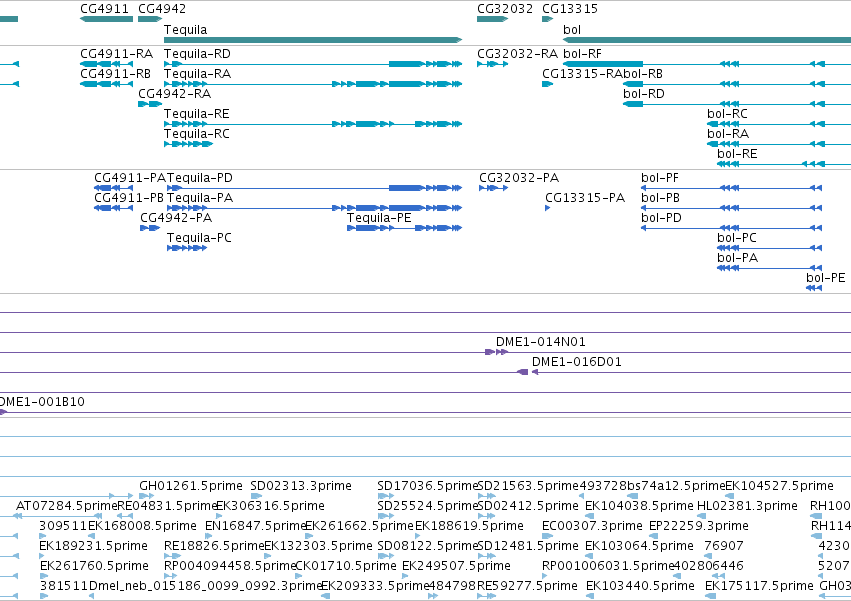Select transcript bol-RC

tap(779, 124)
